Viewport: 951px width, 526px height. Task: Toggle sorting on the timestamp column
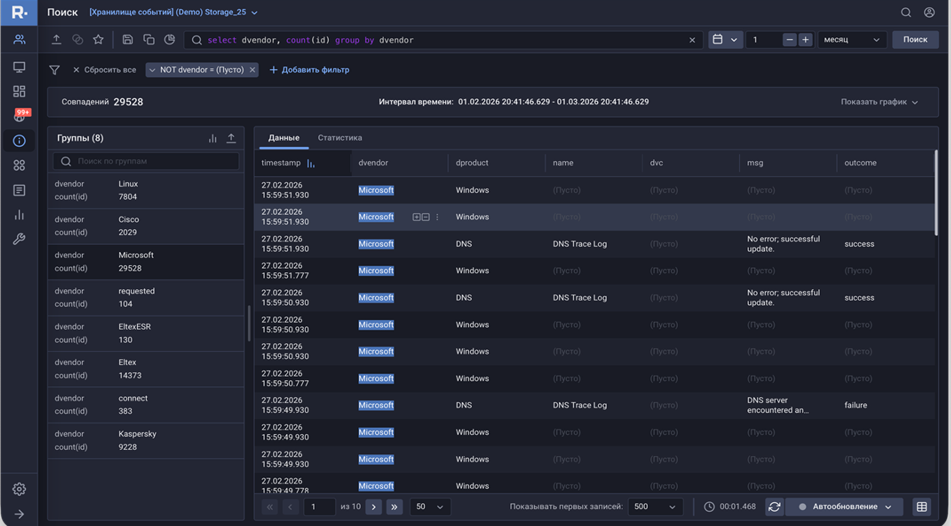311,163
